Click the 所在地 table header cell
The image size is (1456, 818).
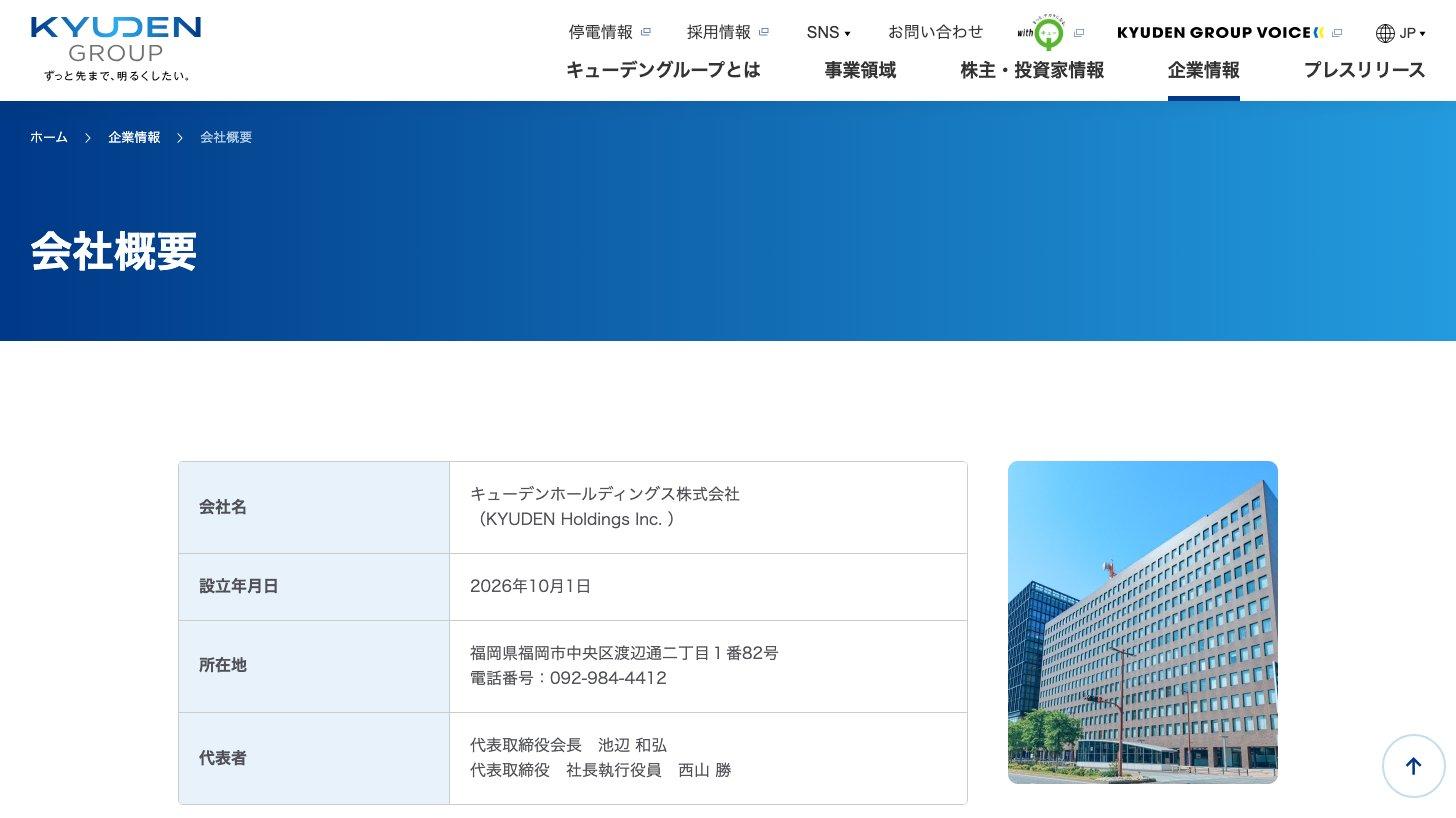coord(314,666)
